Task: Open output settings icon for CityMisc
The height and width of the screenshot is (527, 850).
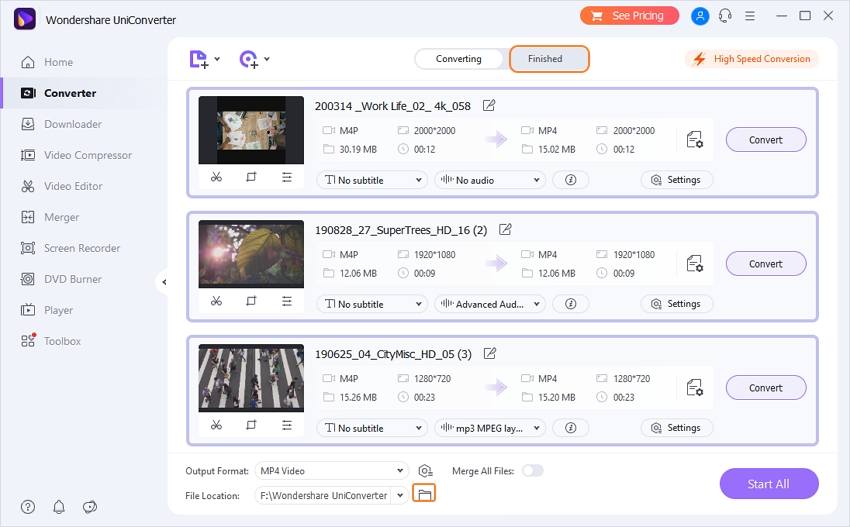Action: click(694, 388)
